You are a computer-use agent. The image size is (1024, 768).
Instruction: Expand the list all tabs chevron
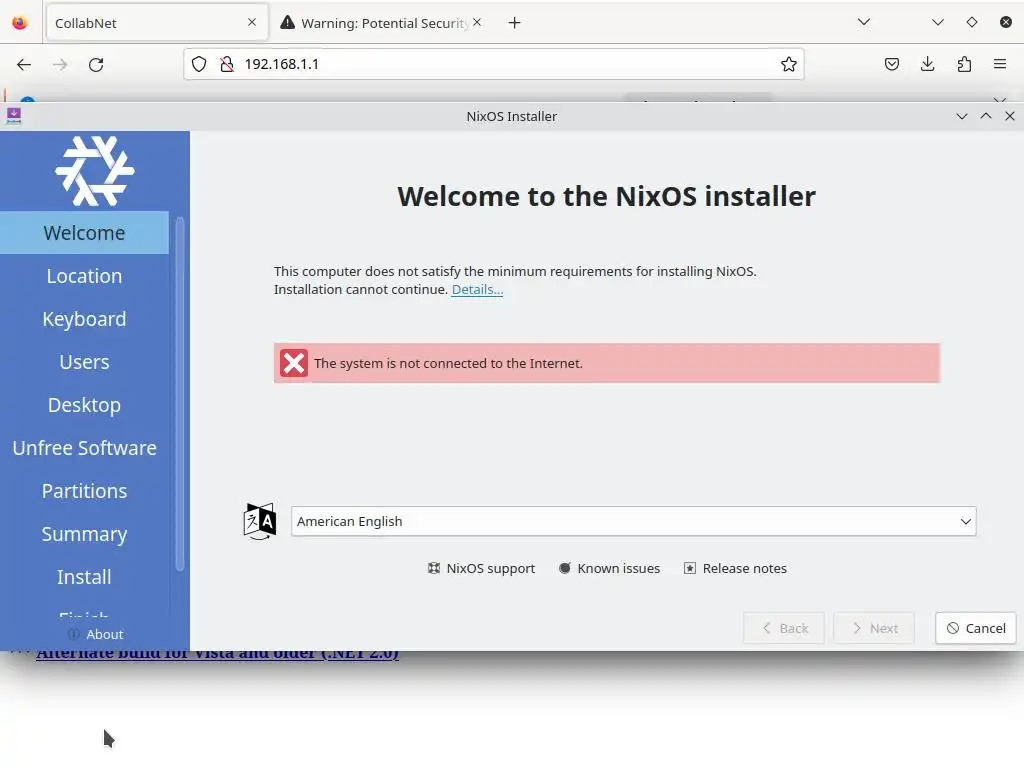864,22
